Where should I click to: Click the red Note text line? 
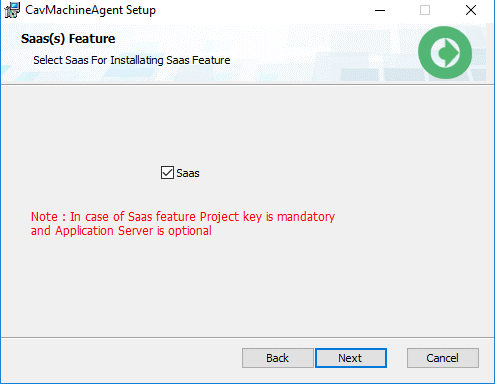(183, 217)
